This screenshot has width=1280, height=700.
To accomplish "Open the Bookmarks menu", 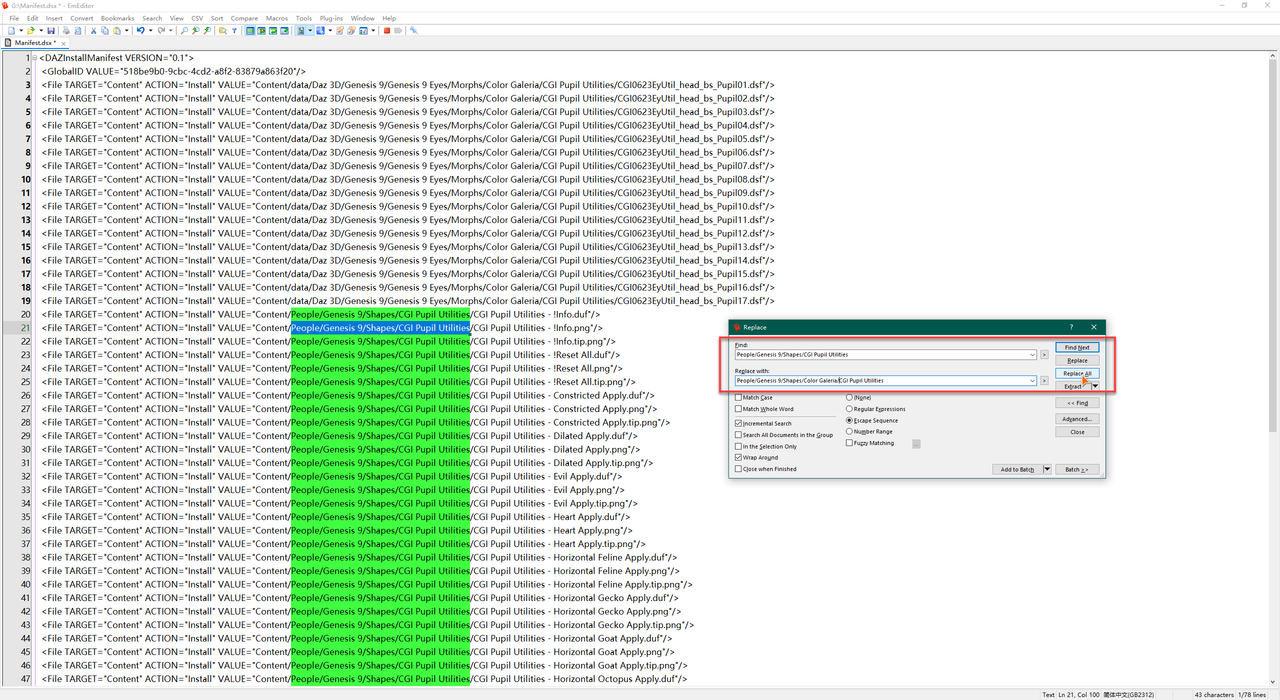I will [x=117, y=18].
